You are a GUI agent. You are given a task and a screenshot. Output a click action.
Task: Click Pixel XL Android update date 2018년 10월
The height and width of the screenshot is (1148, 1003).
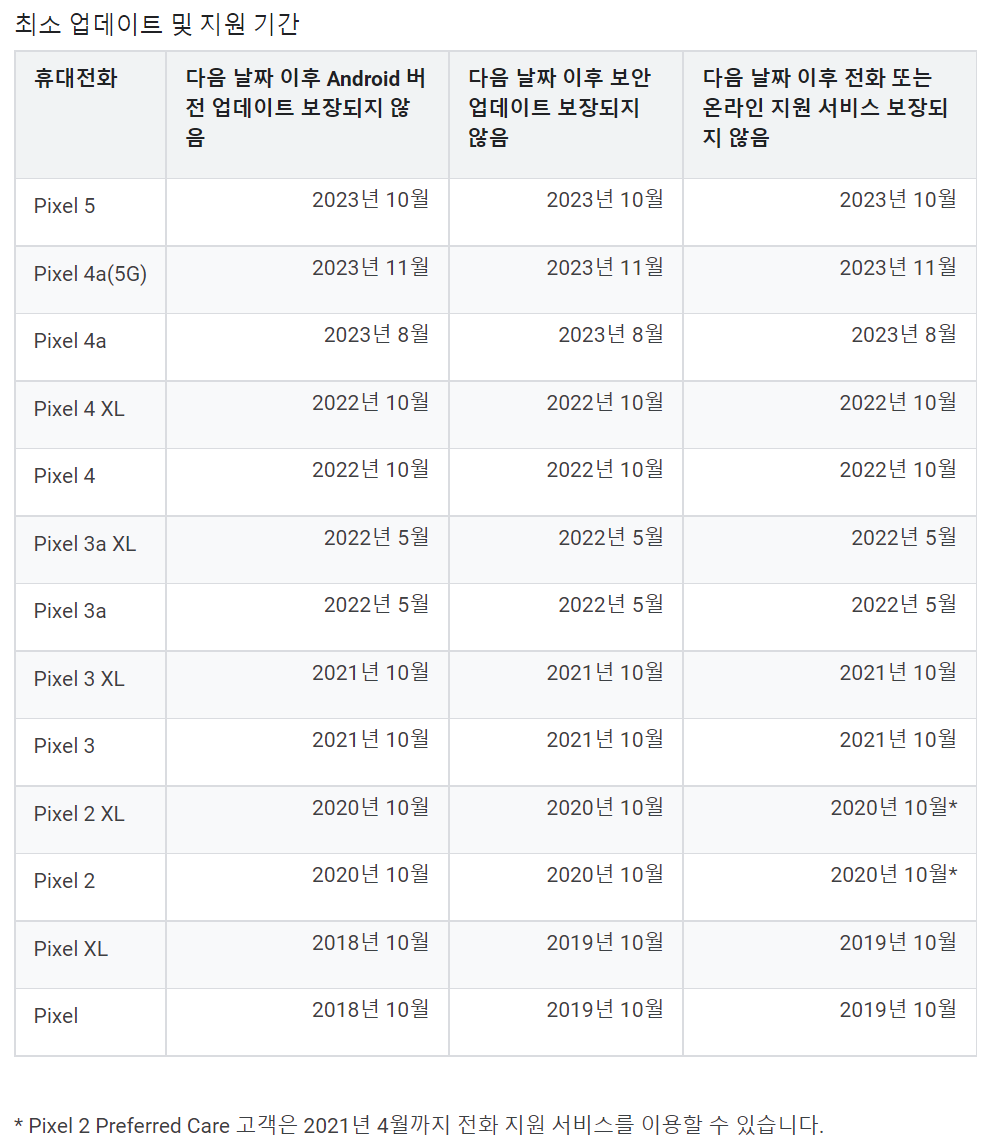click(x=370, y=942)
